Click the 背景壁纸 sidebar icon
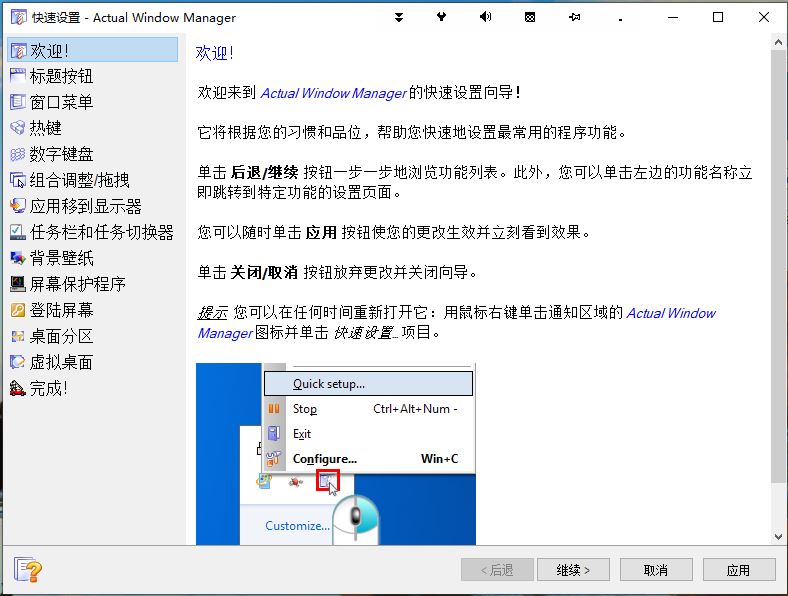Screen dimensions: 788x596 pyautogui.click(x=18, y=258)
